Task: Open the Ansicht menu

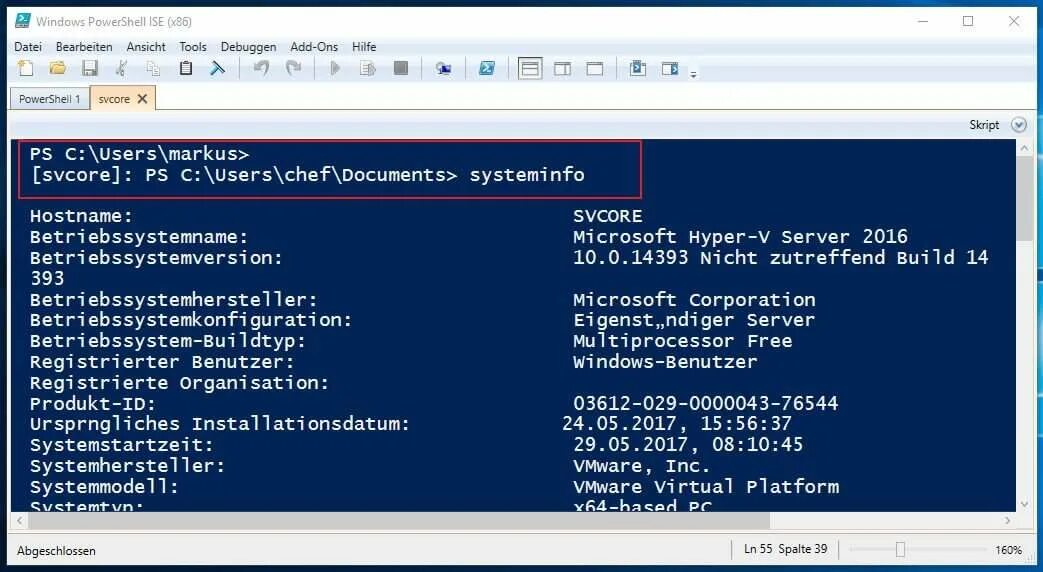Action: click(x=146, y=47)
